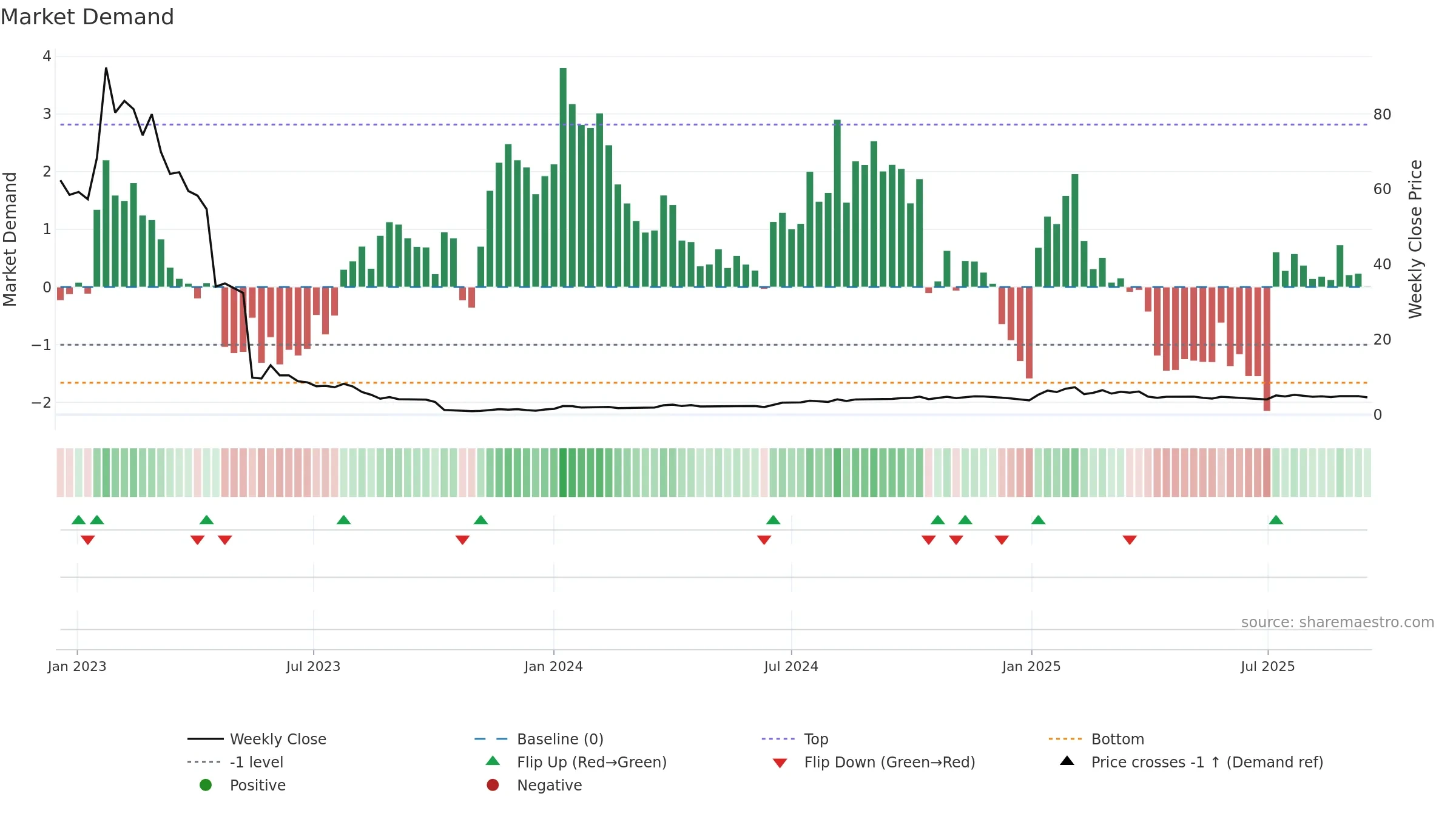The height and width of the screenshot is (819, 1456).
Task: Click the last Flip Up marker near Jul 2025
Action: 1276,520
